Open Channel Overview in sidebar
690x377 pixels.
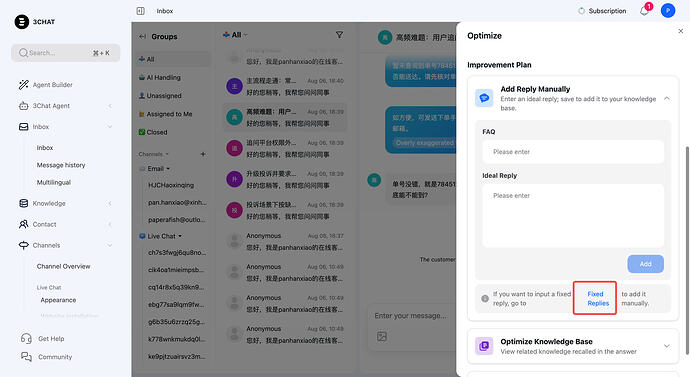coord(63,266)
